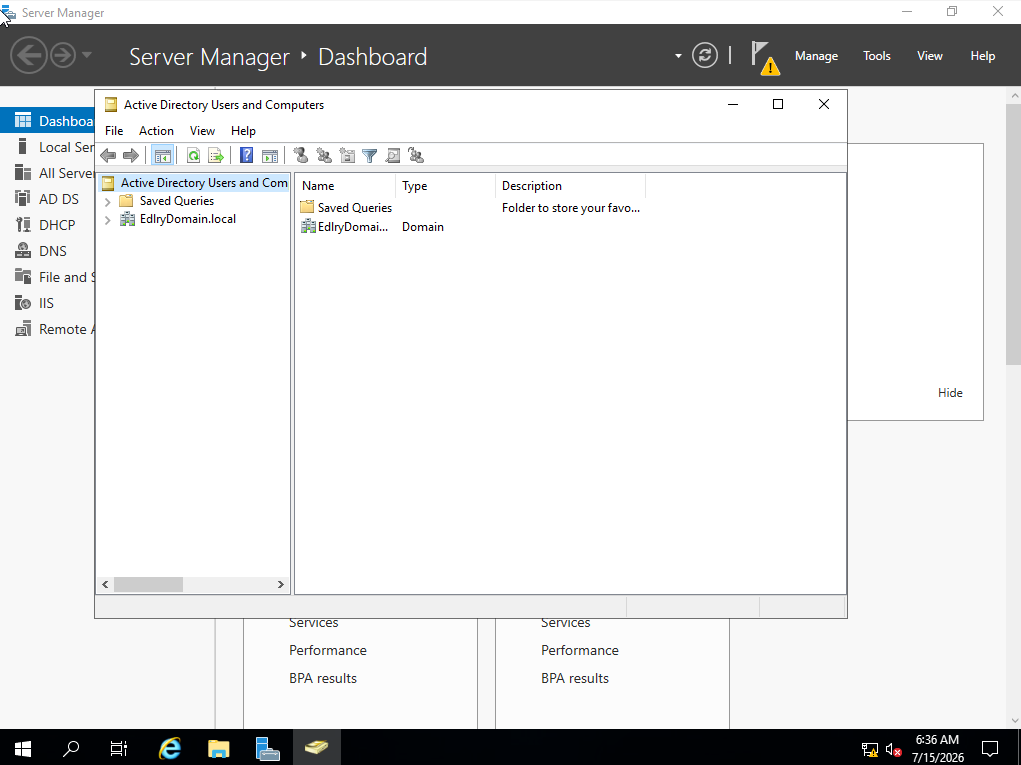Open the Notifications flag with warning

point(764,58)
